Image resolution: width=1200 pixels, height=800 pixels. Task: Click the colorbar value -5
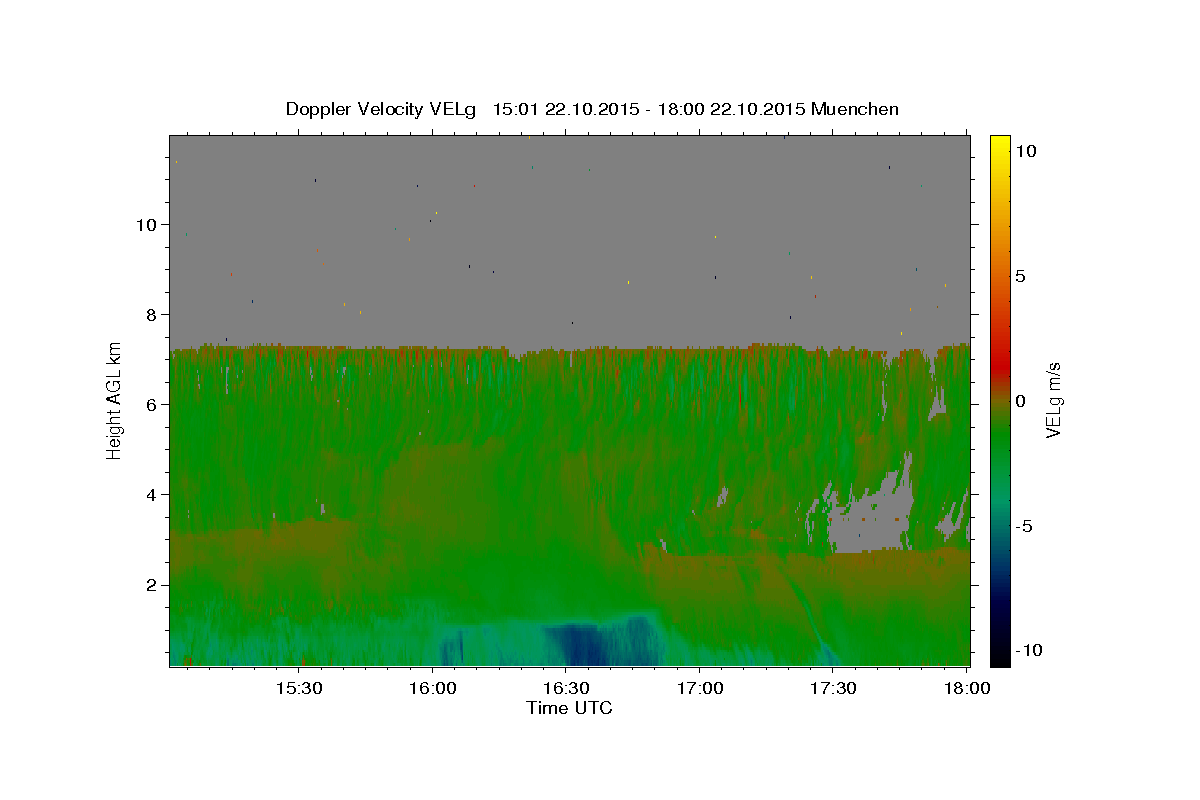click(1024, 526)
